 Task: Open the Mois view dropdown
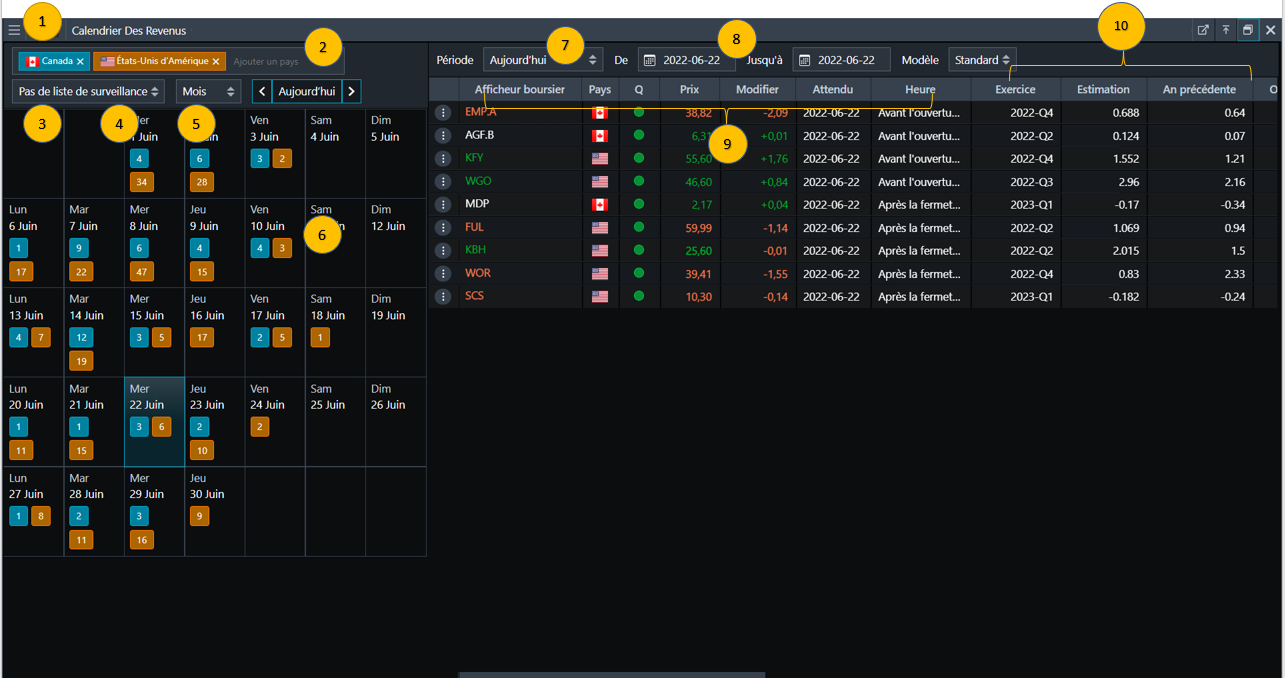tap(208, 92)
